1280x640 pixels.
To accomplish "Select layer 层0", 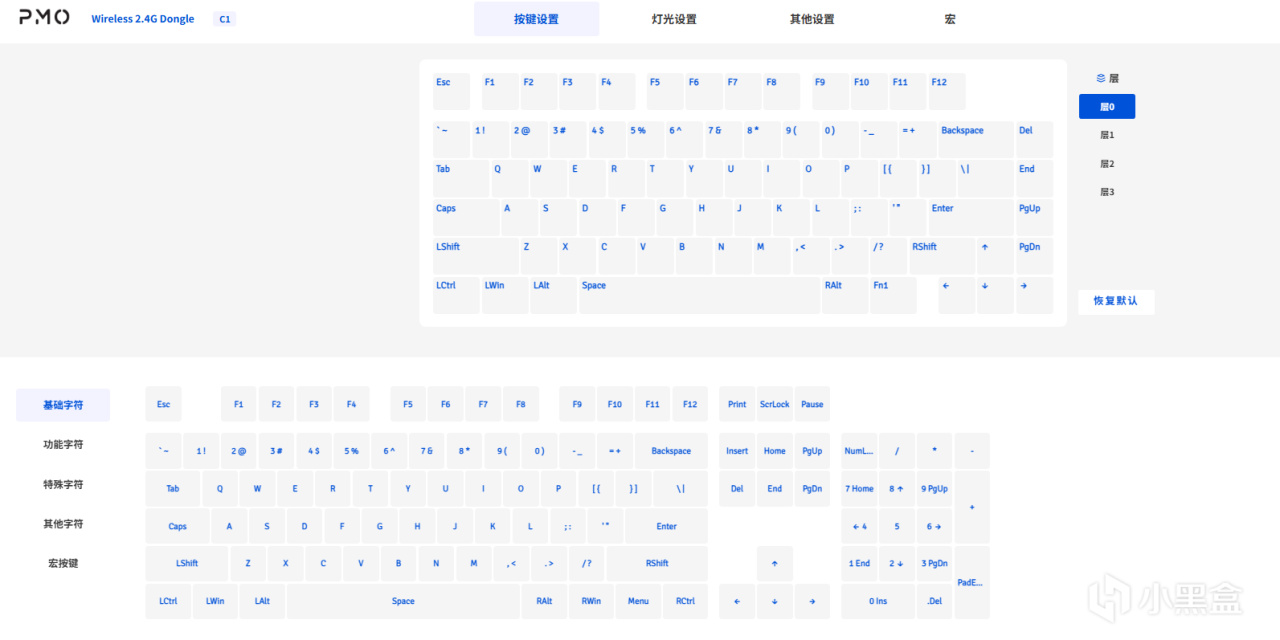I will click(x=1107, y=106).
